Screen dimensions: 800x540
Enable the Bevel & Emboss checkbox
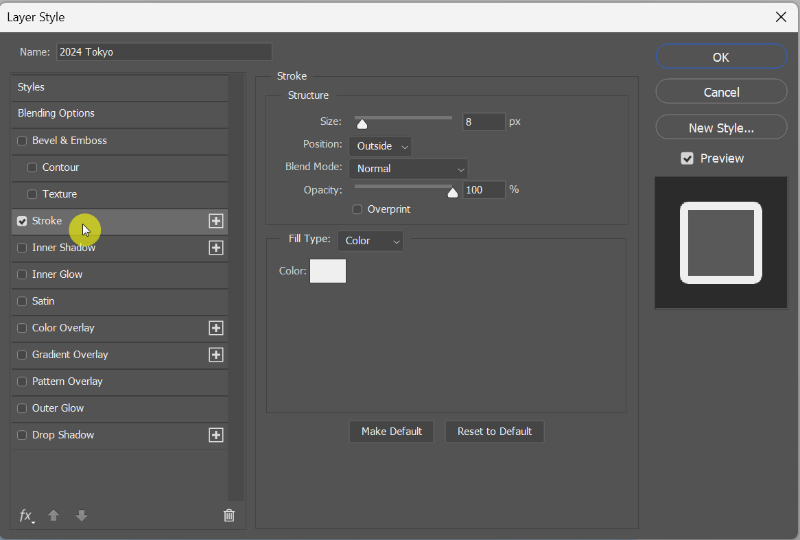pos(22,140)
